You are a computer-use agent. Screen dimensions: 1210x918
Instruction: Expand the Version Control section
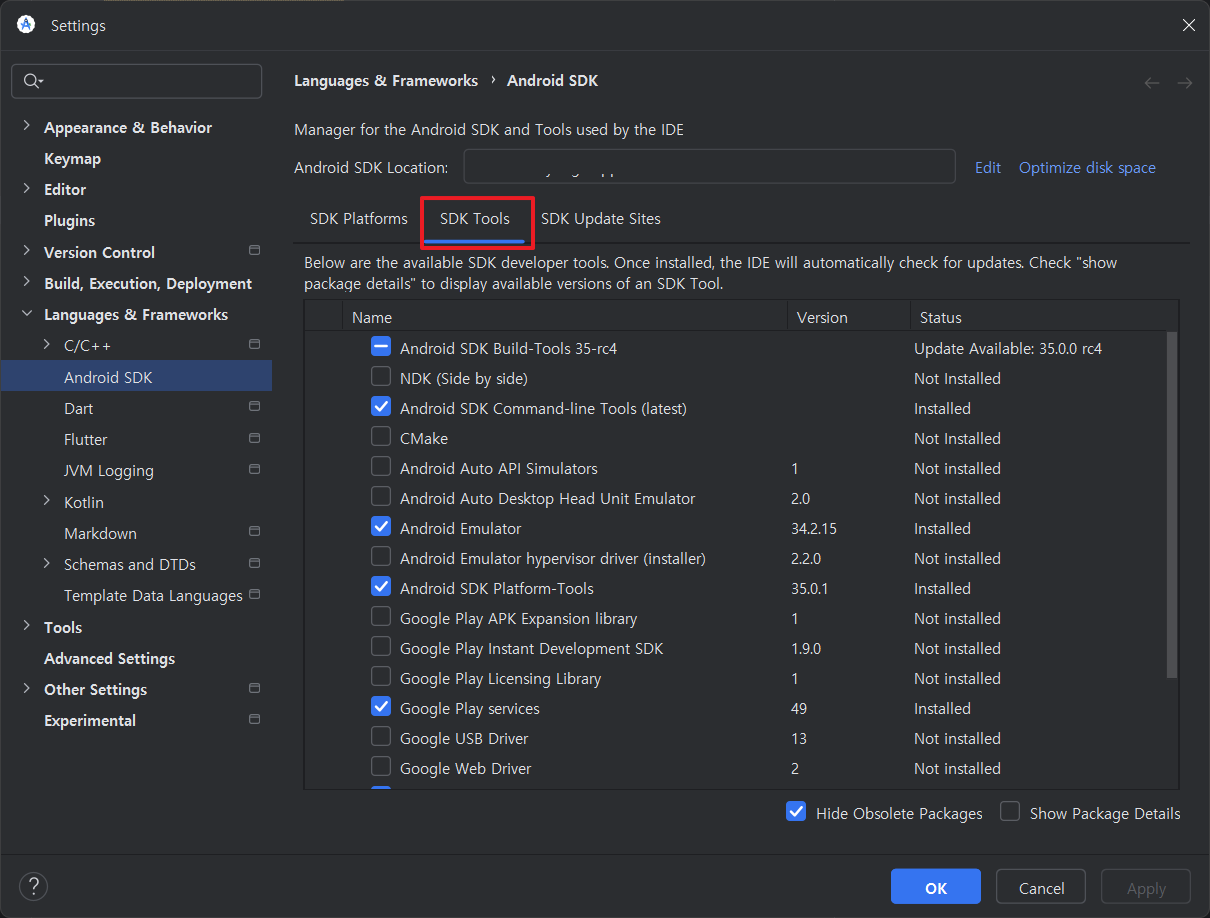[x=26, y=252]
